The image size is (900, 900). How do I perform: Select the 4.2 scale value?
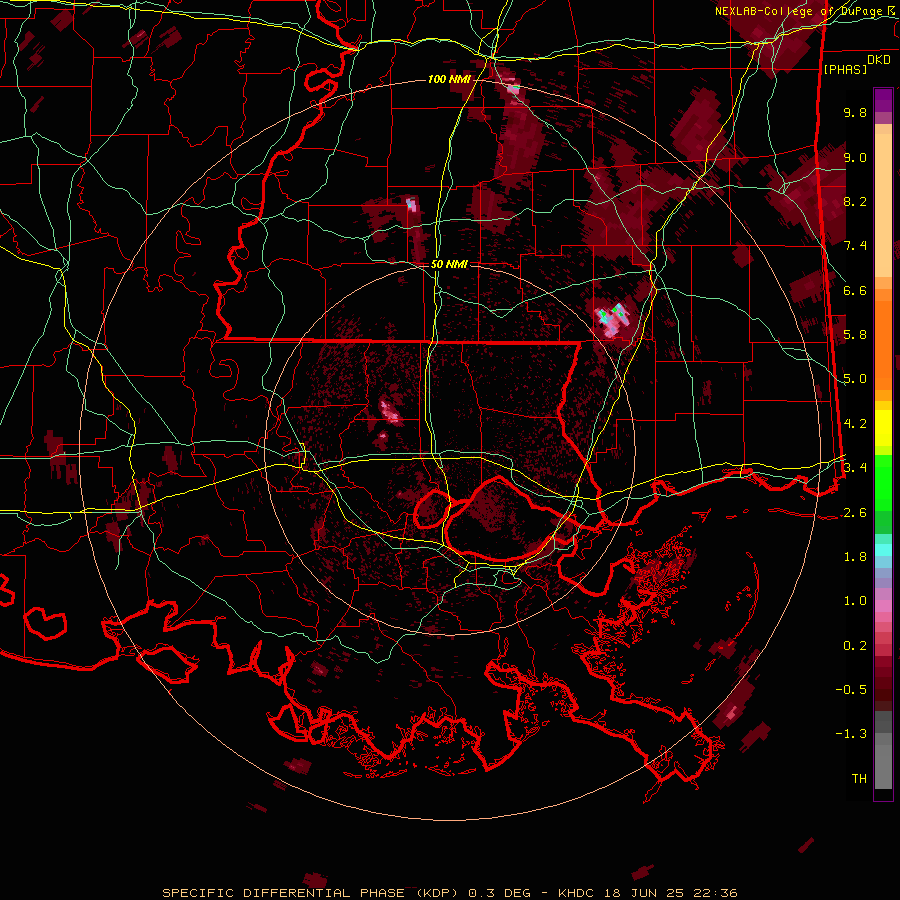(855, 424)
